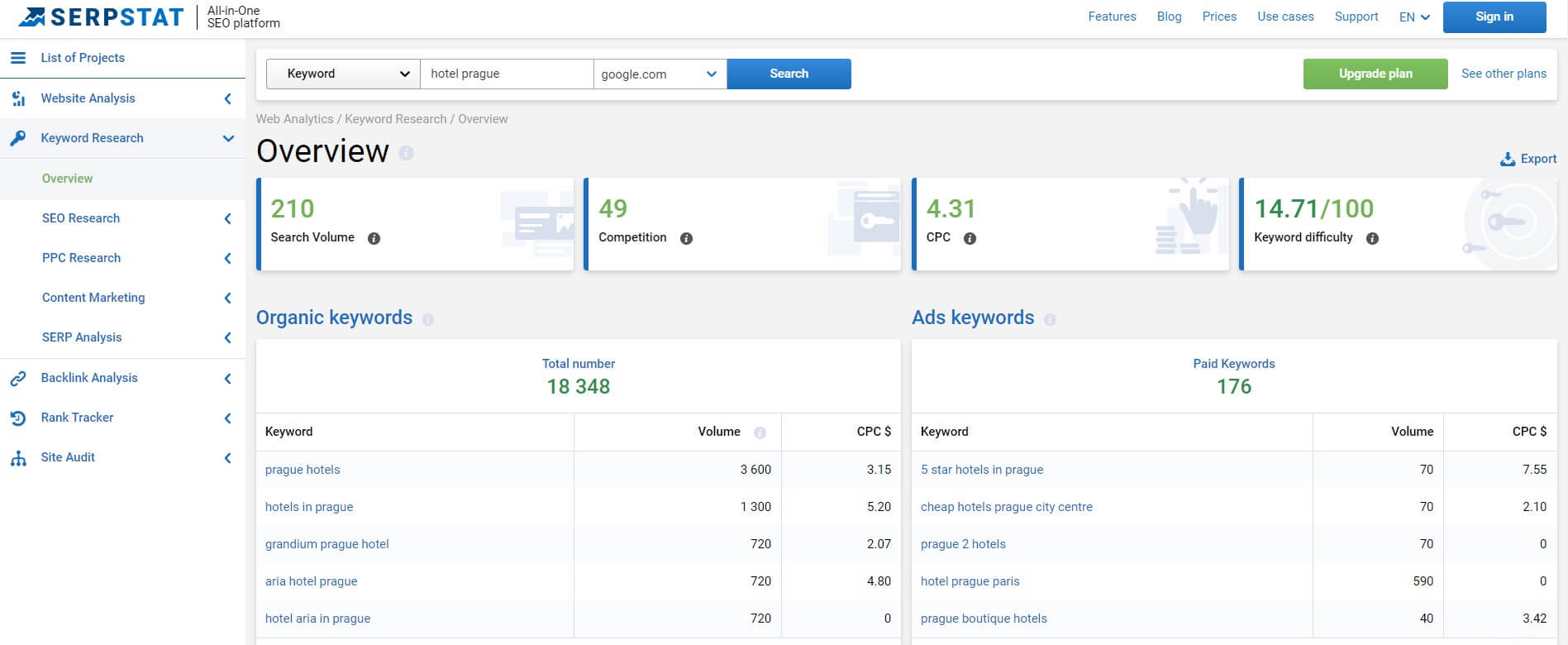Screen dimensions: 1568x645
Task: Click the search field containing 'hotel prague'
Action: pos(506,74)
